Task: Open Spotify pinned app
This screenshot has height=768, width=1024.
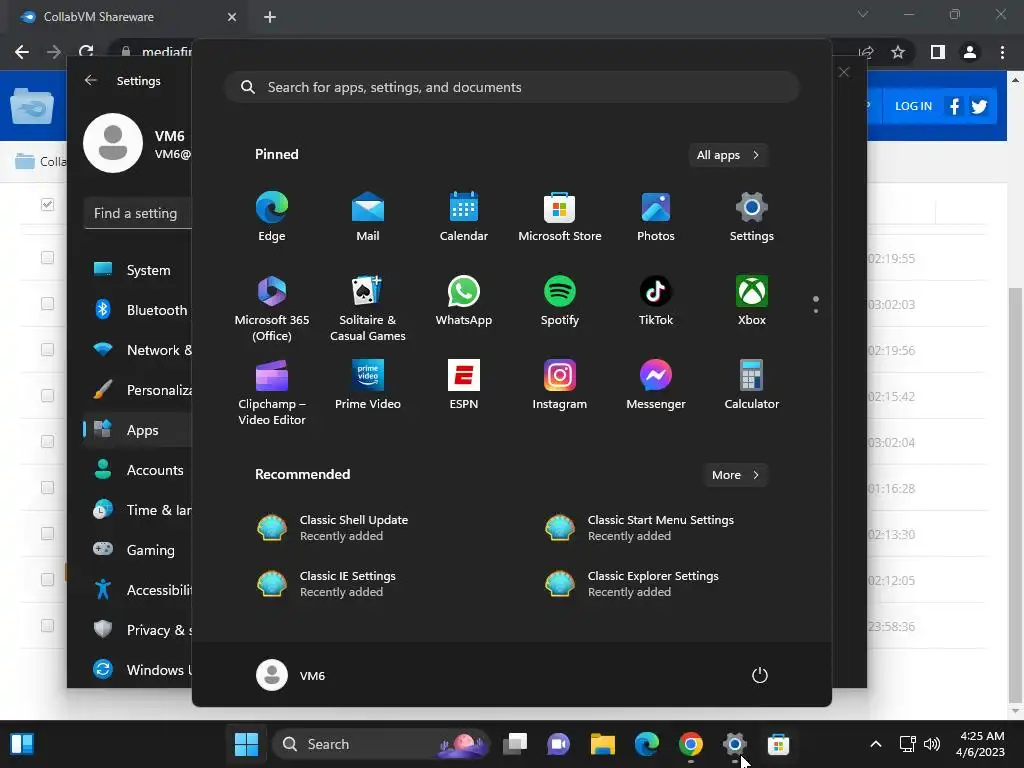Action: point(560,301)
